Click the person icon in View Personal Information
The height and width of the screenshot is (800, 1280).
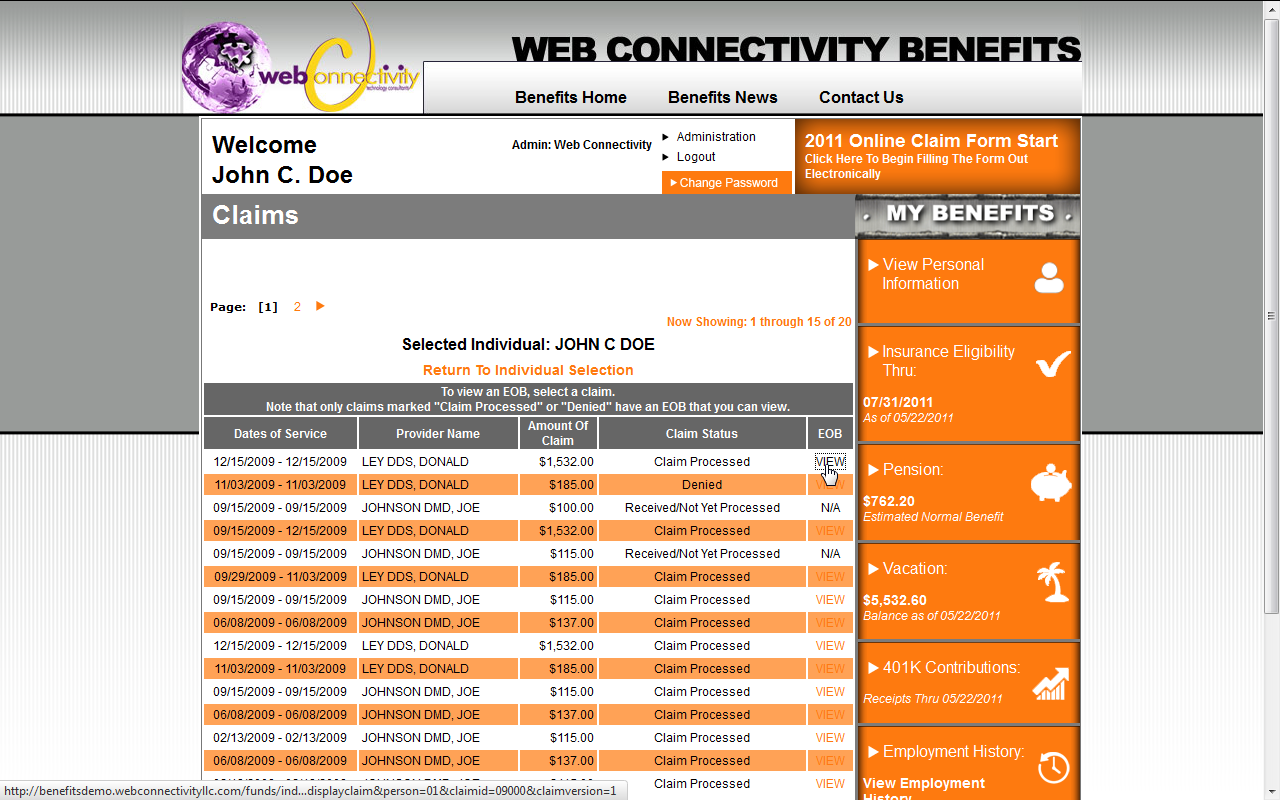coord(1049,277)
